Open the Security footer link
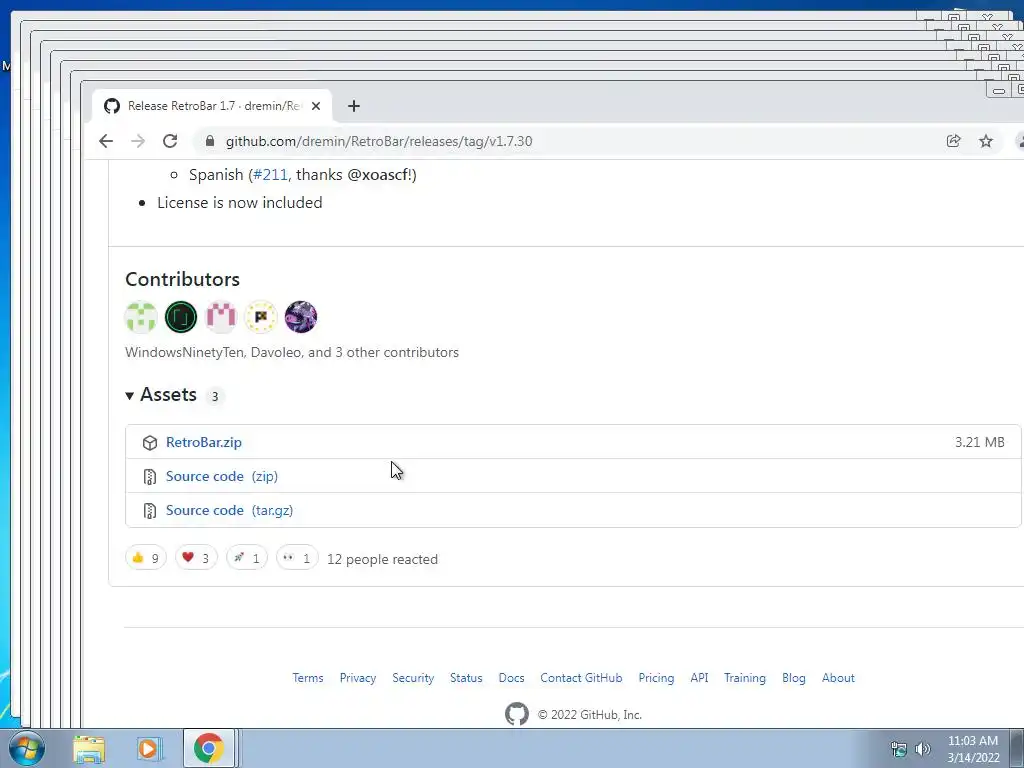Image resolution: width=1024 pixels, height=768 pixels. (x=413, y=678)
